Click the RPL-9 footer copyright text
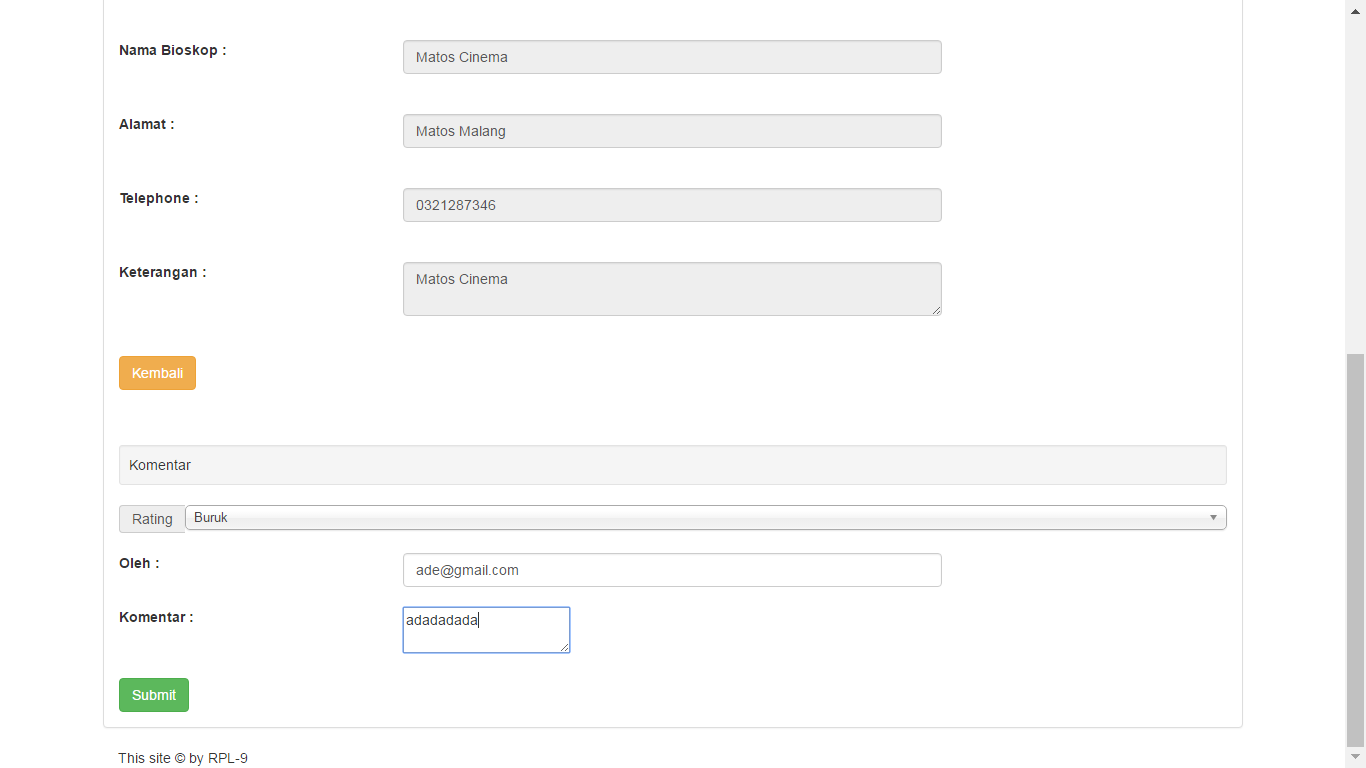Viewport: 1366px width, 768px height. 183,758
